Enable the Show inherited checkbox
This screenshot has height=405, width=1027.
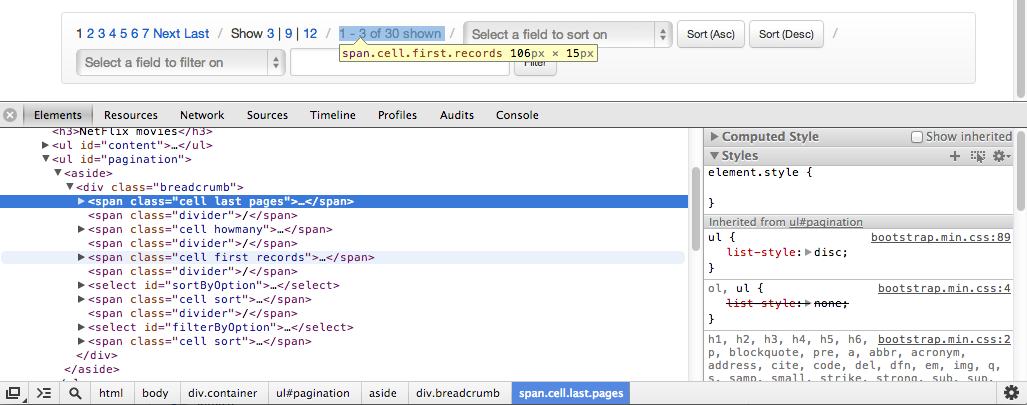[917, 137]
